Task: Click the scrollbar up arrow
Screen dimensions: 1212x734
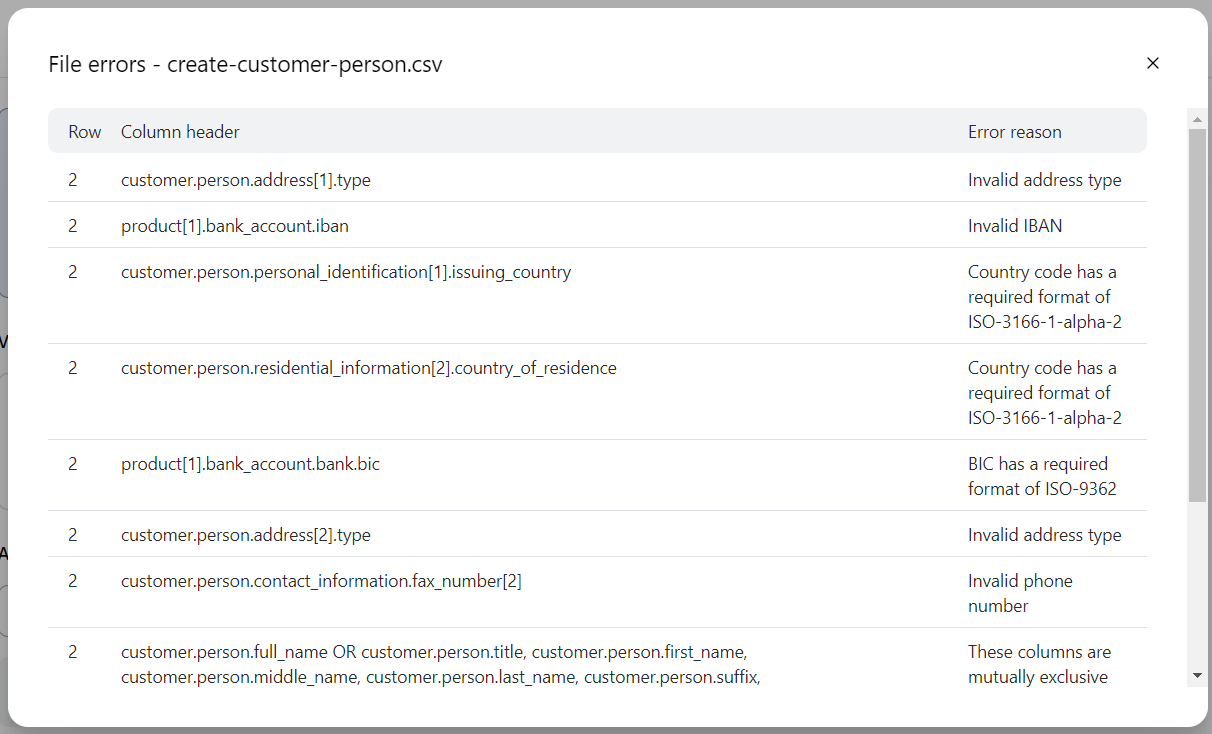Action: click(1197, 120)
